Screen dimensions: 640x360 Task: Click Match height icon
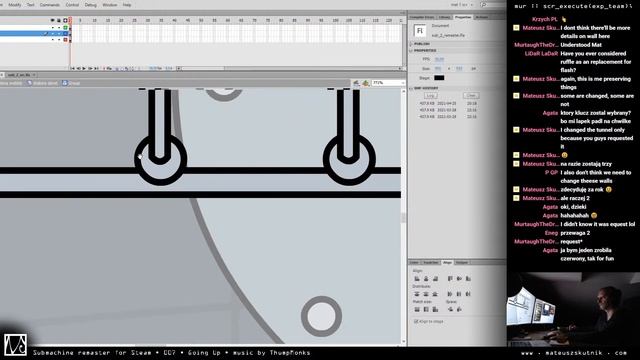426,309
